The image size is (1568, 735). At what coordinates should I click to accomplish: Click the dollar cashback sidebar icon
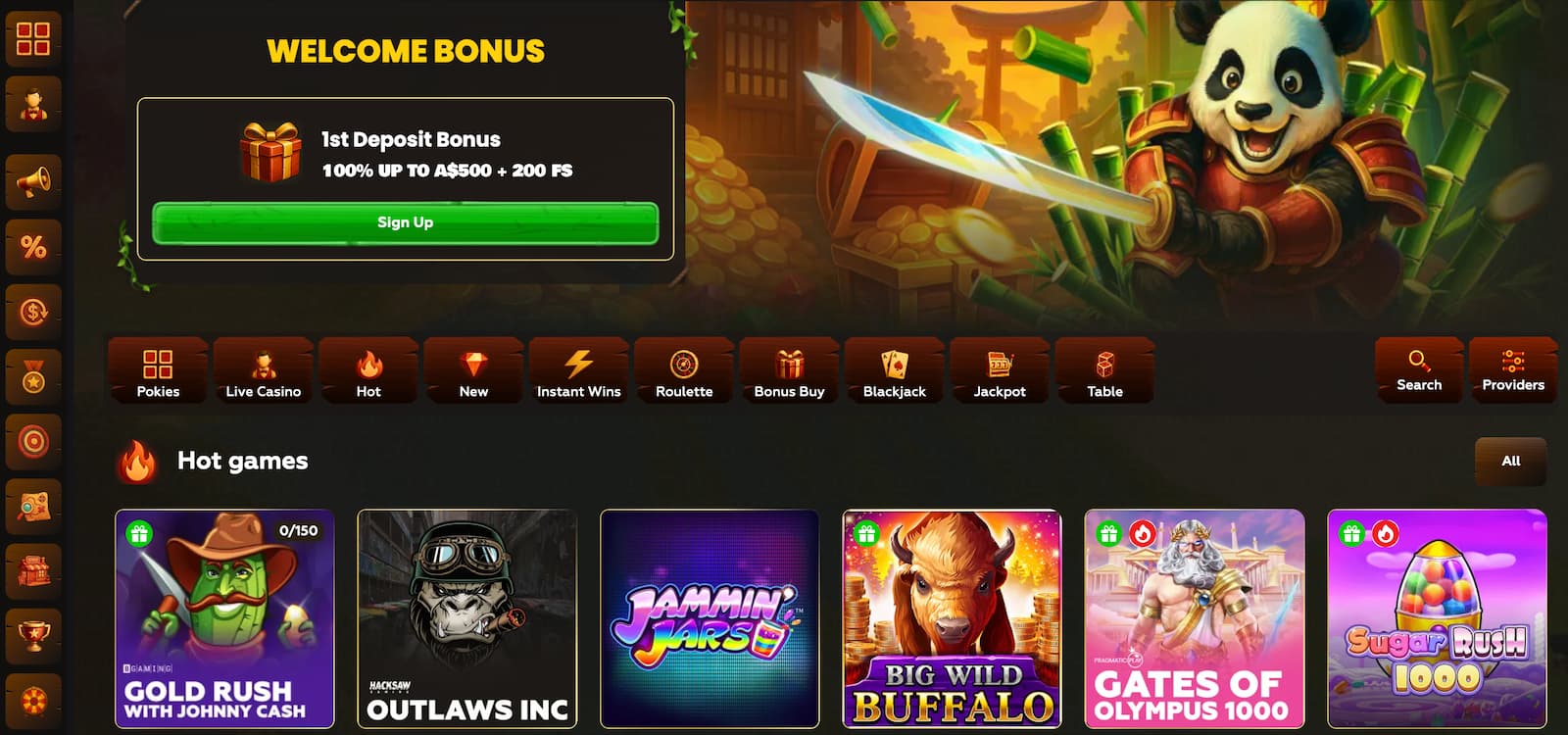(33, 313)
